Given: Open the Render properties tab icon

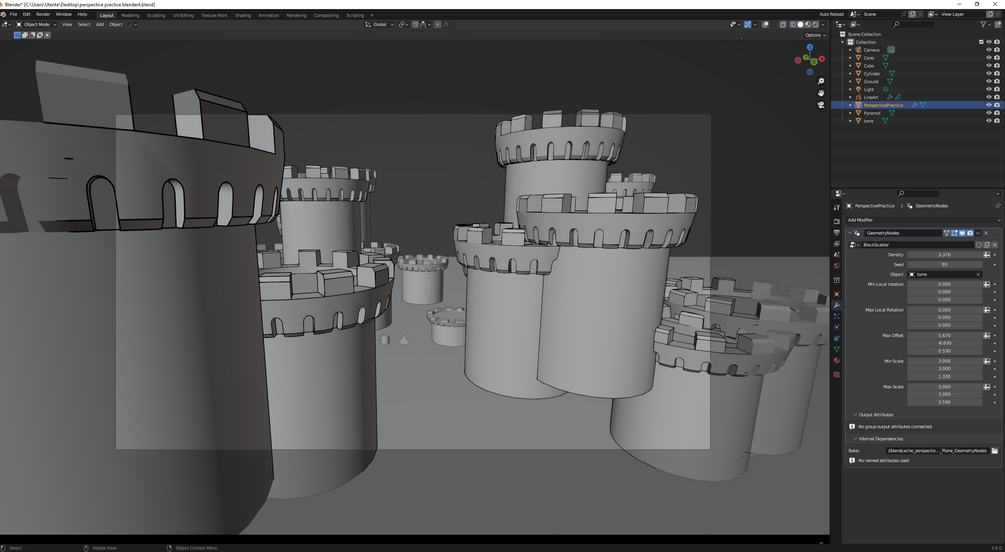Looking at the screenshot, I should [x=836, y=221].
